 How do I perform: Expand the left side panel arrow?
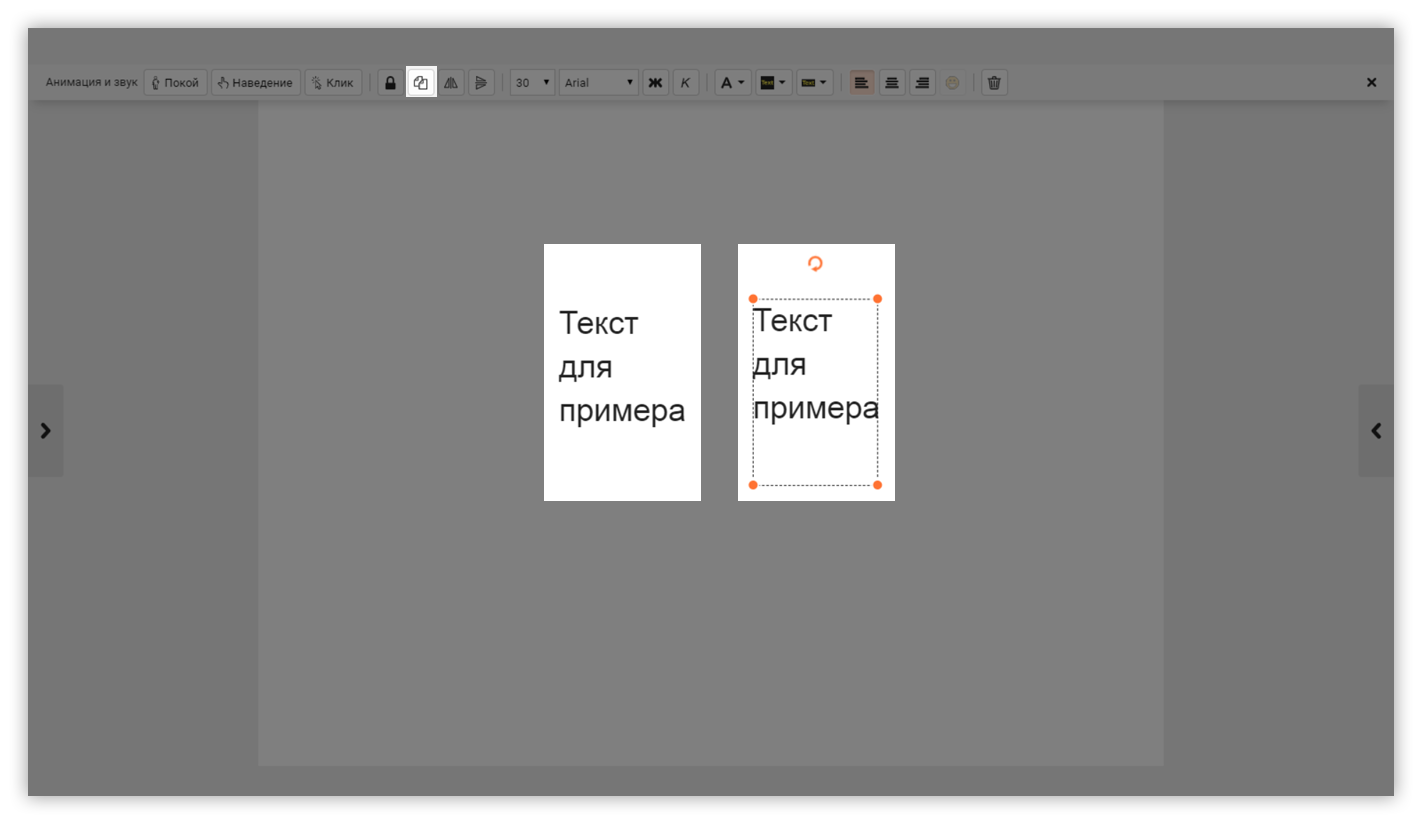(x=45, y=430)
